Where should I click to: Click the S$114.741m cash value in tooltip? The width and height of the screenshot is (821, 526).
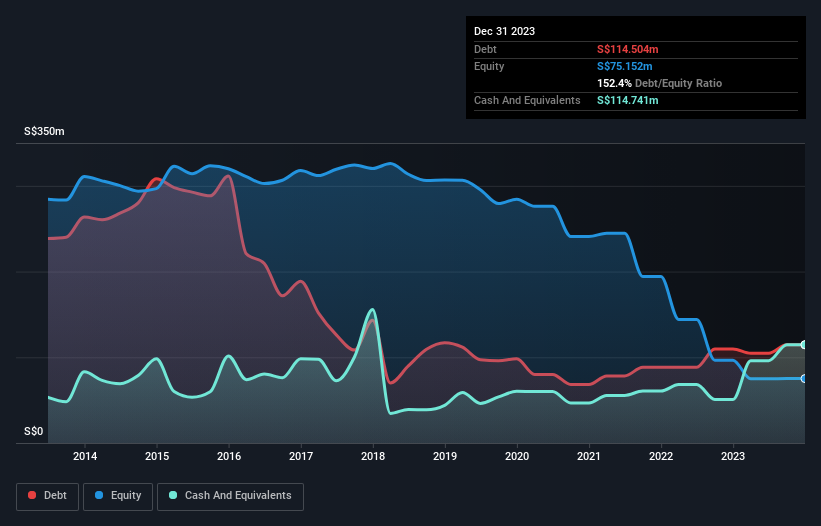627,100
